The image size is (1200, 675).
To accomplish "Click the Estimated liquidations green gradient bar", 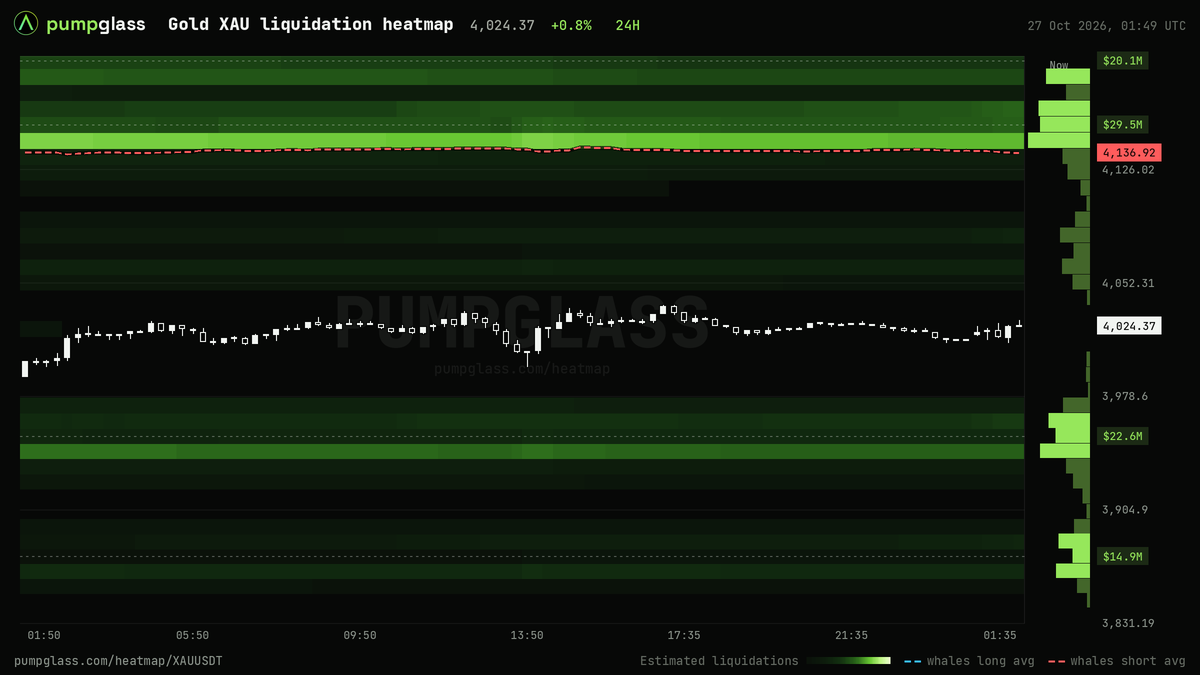I will tap(849, 661).
